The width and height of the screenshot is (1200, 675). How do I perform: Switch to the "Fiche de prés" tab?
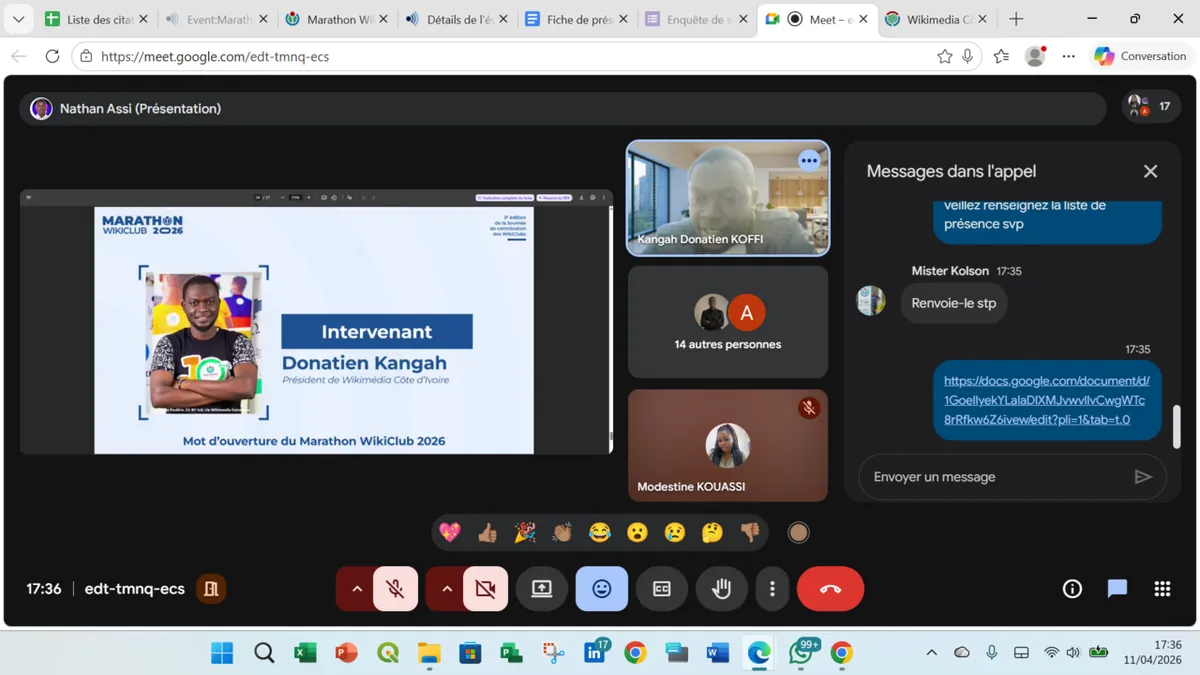tap(577, 19)
